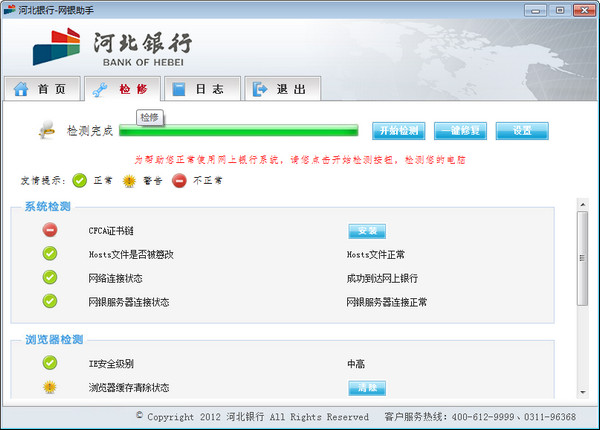The image size is (600, 430).
Task: Minimize the 网银助手 window
Action: coord(535,10)
